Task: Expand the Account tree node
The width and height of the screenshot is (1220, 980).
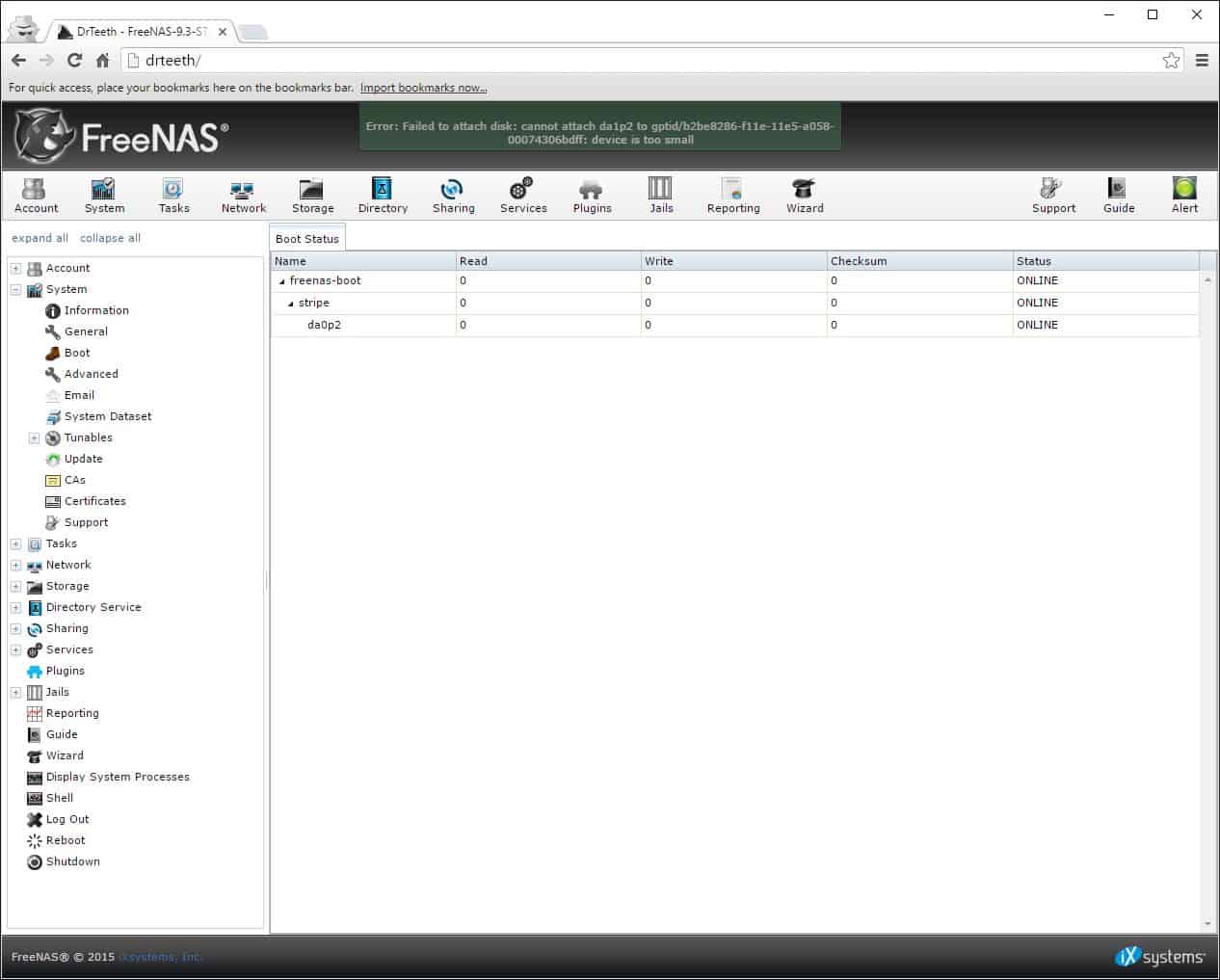Action: [15, 268]
